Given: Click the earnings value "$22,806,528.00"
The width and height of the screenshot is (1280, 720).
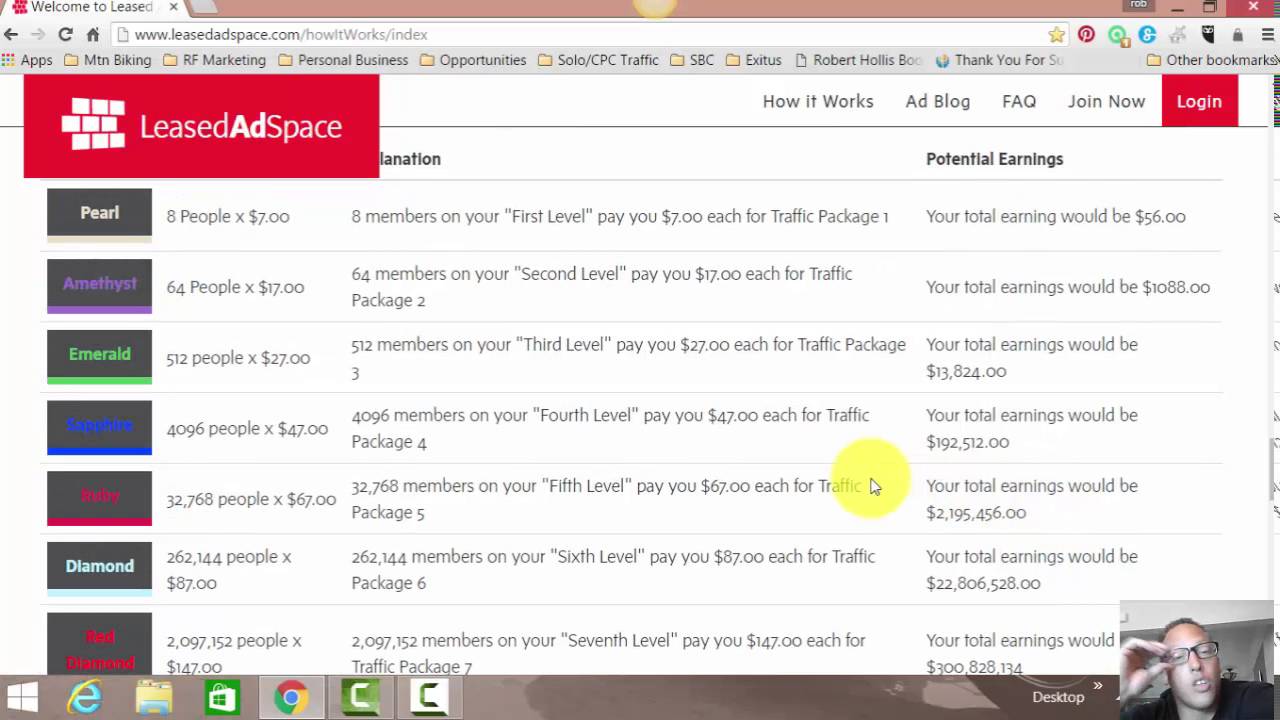Looking at the screenshot, I should [x=983, y=583].
